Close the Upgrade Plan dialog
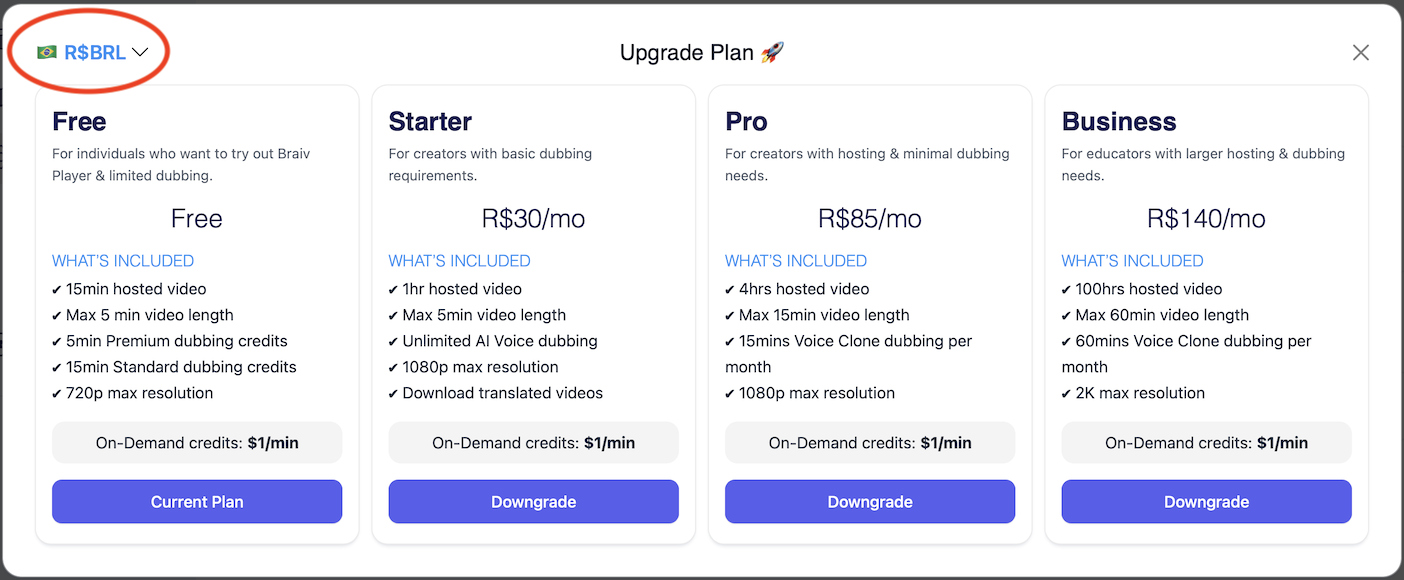Screen dimensions: 1404x580 click(1360, 53)
